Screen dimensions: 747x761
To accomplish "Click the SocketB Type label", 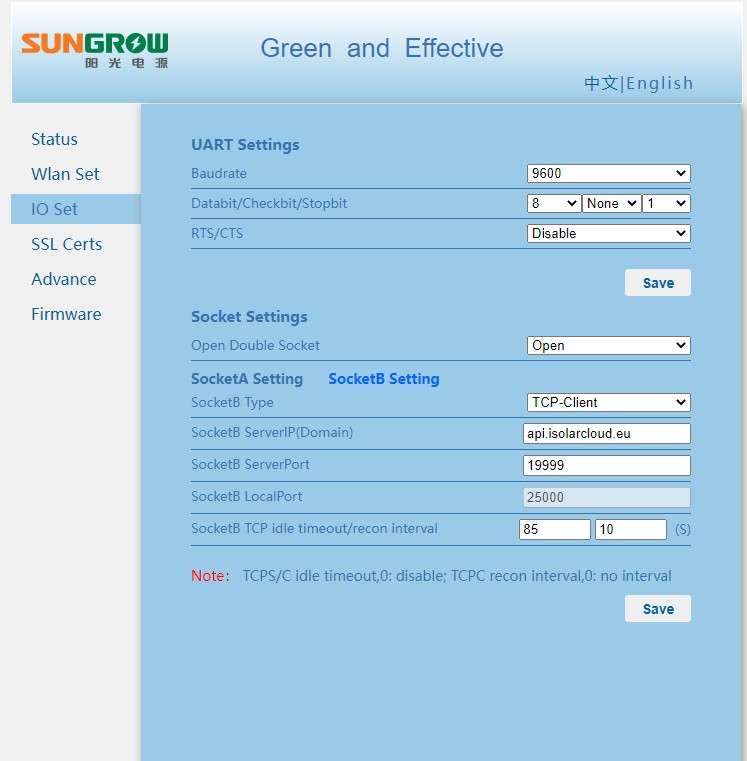I will (232, 402).
